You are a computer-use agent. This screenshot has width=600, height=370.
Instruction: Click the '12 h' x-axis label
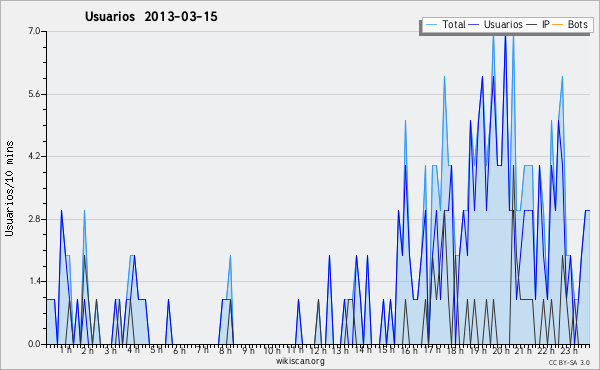[318, 350]
